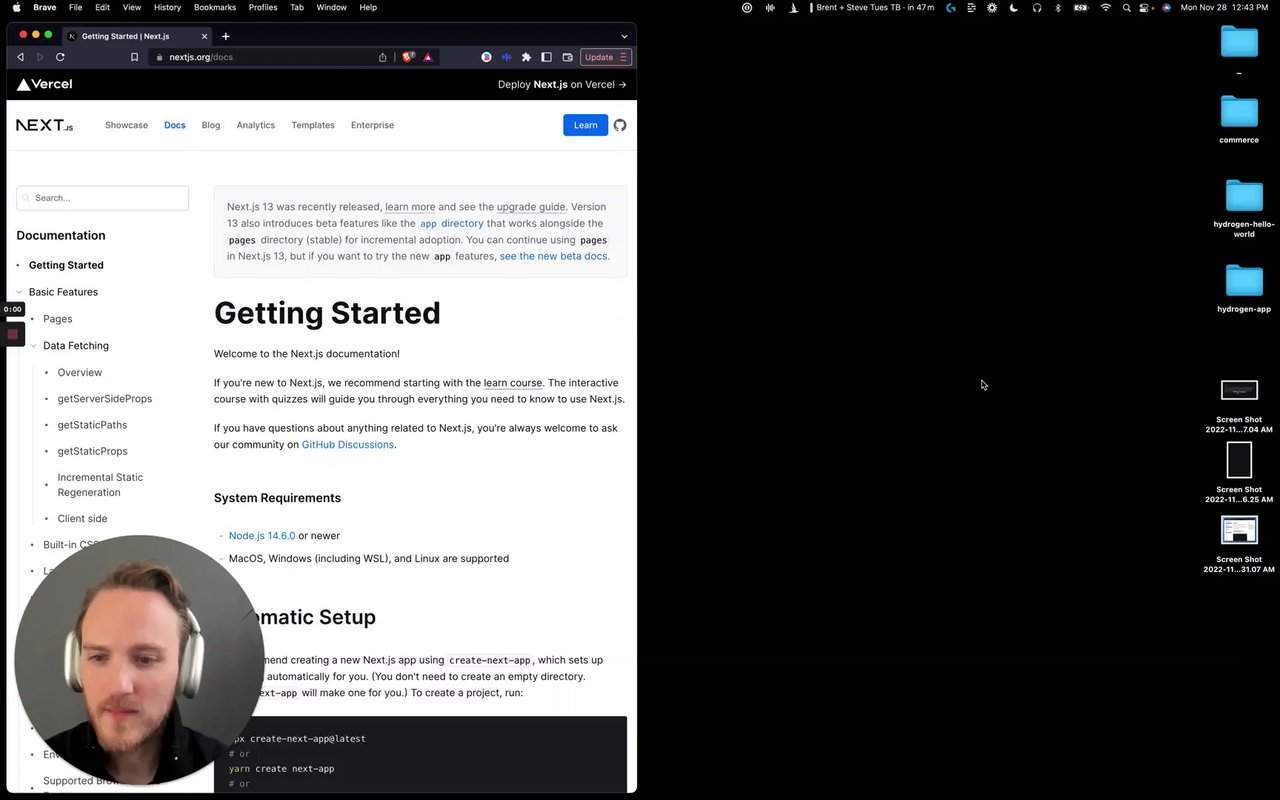The height and width of the screenshot is (800, 1280).
Task: Open the Brave Wallet icon
Action: (x=567, y=57)
